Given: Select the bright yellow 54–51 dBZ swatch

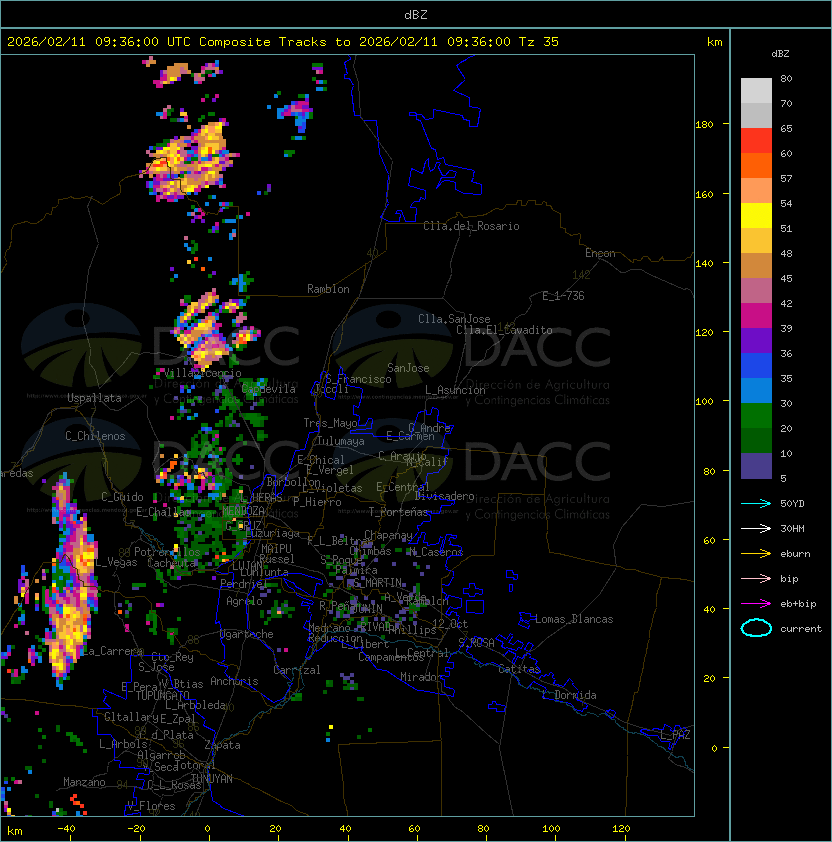Looking at the screenshot, I should (x=756, y=215).
